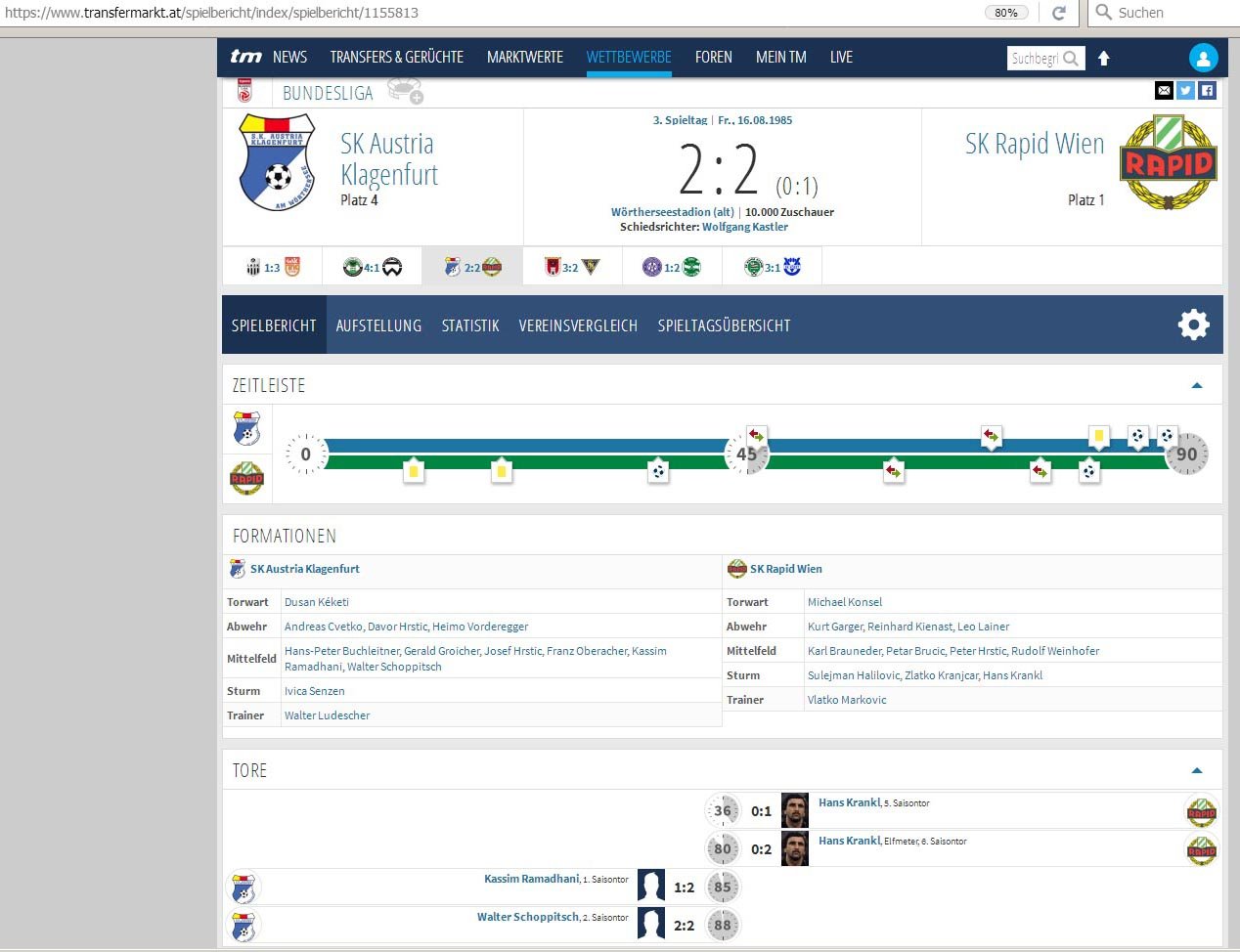Click Hans Krankl's photo in the 0:1 row
Image resolution: width=1240 pixels, height=952 pixels.
795,810
